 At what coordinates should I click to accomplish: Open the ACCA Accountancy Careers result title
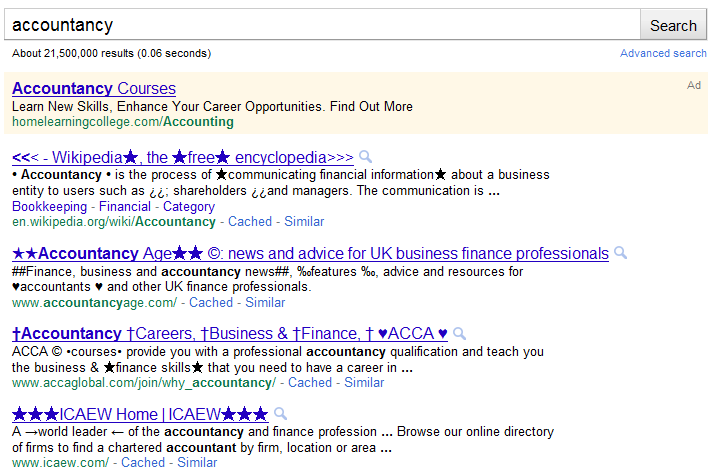click(230, 334)
